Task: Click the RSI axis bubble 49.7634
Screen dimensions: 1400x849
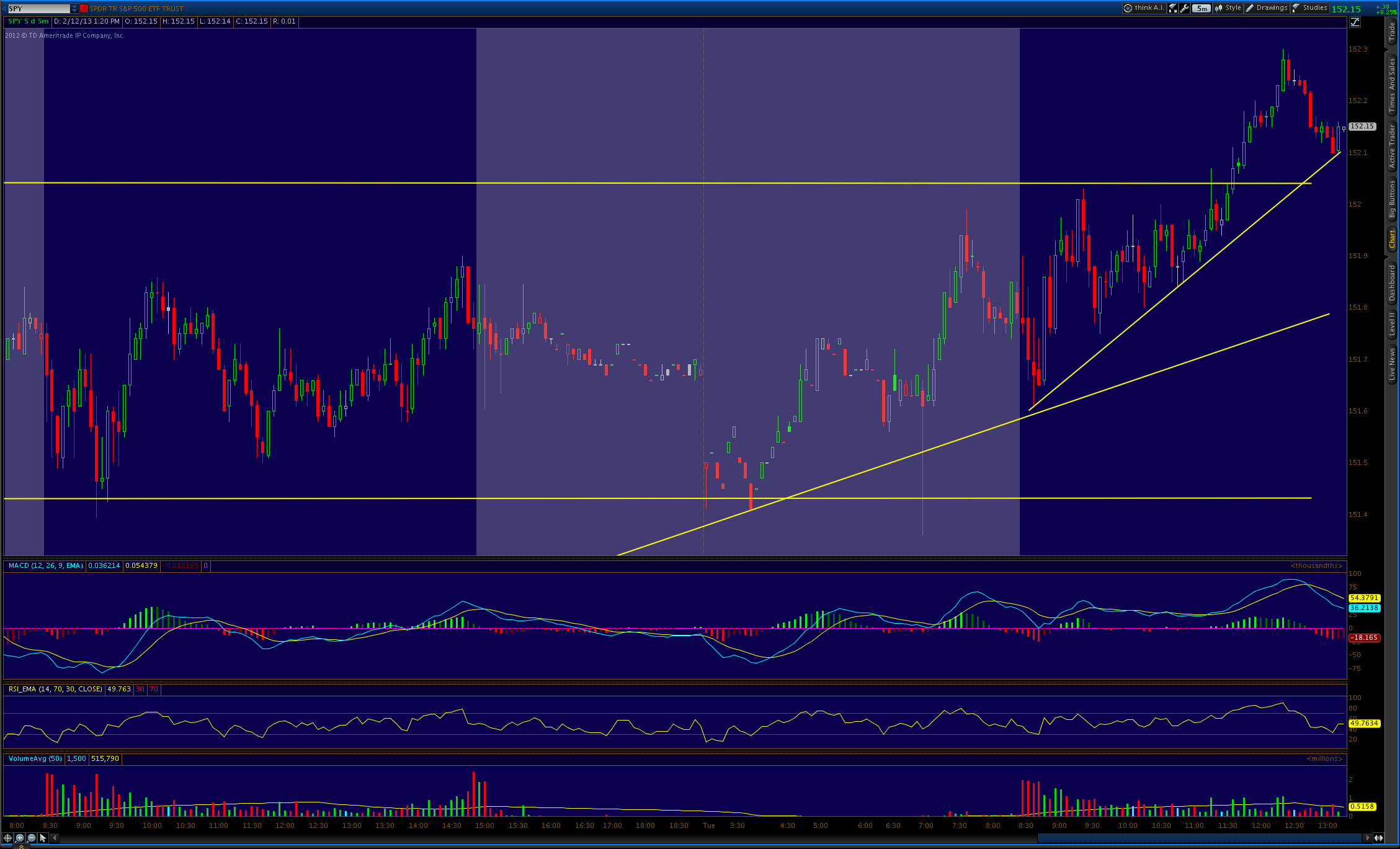Action: (1364, 723)
